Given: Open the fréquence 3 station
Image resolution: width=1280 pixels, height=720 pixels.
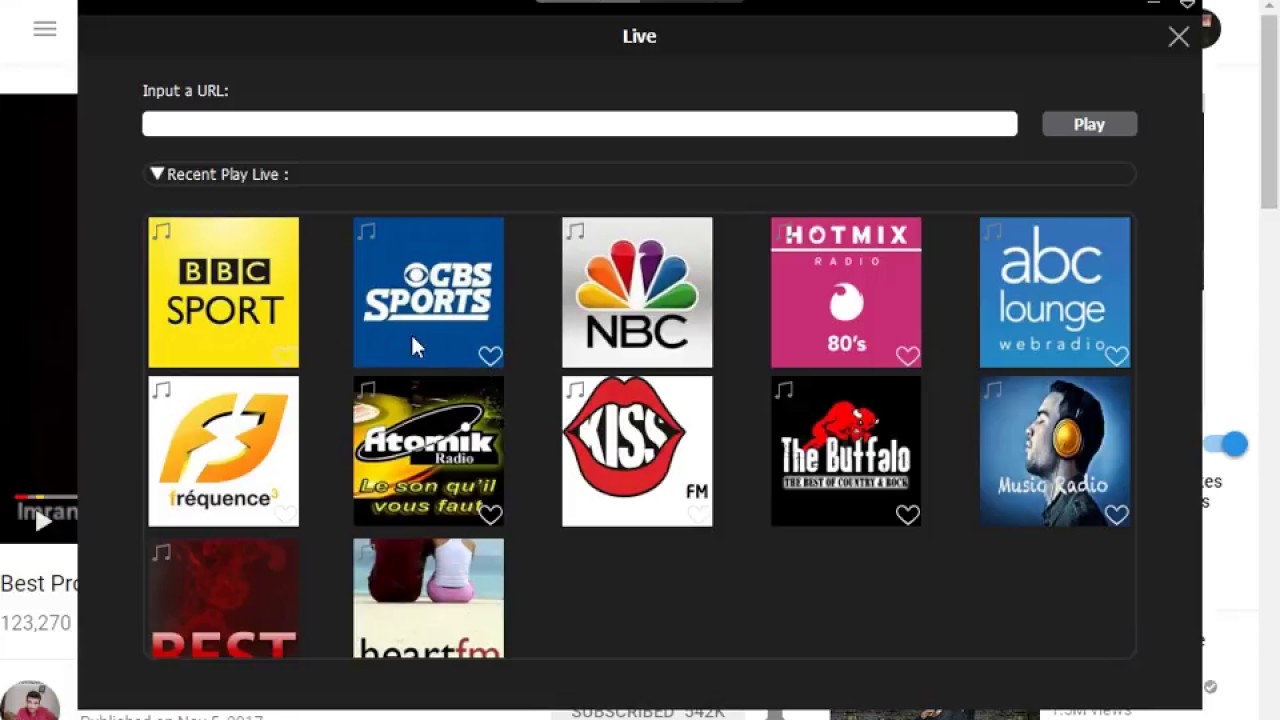Looking at the screenshot, I should pyautogui.click(x=223, y=451).
